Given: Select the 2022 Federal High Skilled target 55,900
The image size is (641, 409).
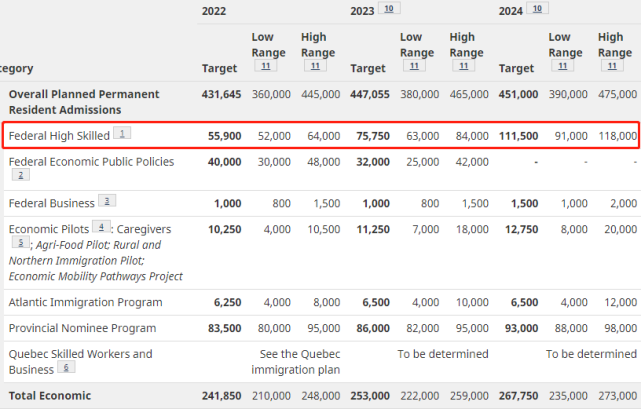Looking at the screenshot, I should [x=224, y=136].
